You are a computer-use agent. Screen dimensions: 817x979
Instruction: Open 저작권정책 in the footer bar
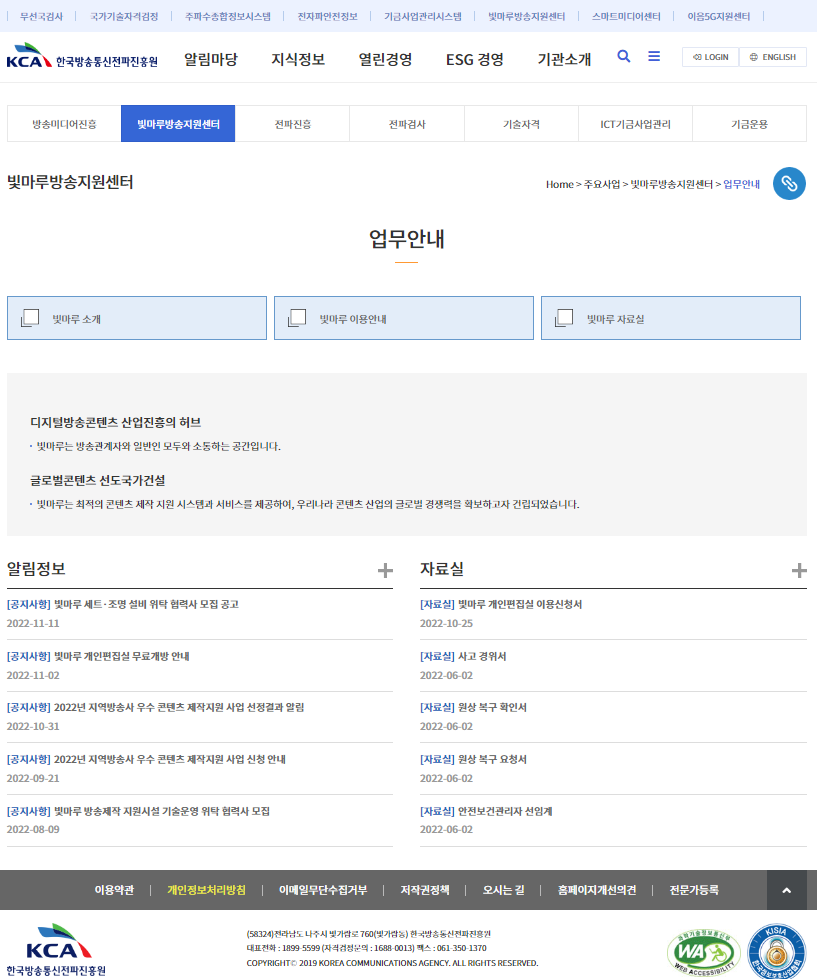coord(425,890)
